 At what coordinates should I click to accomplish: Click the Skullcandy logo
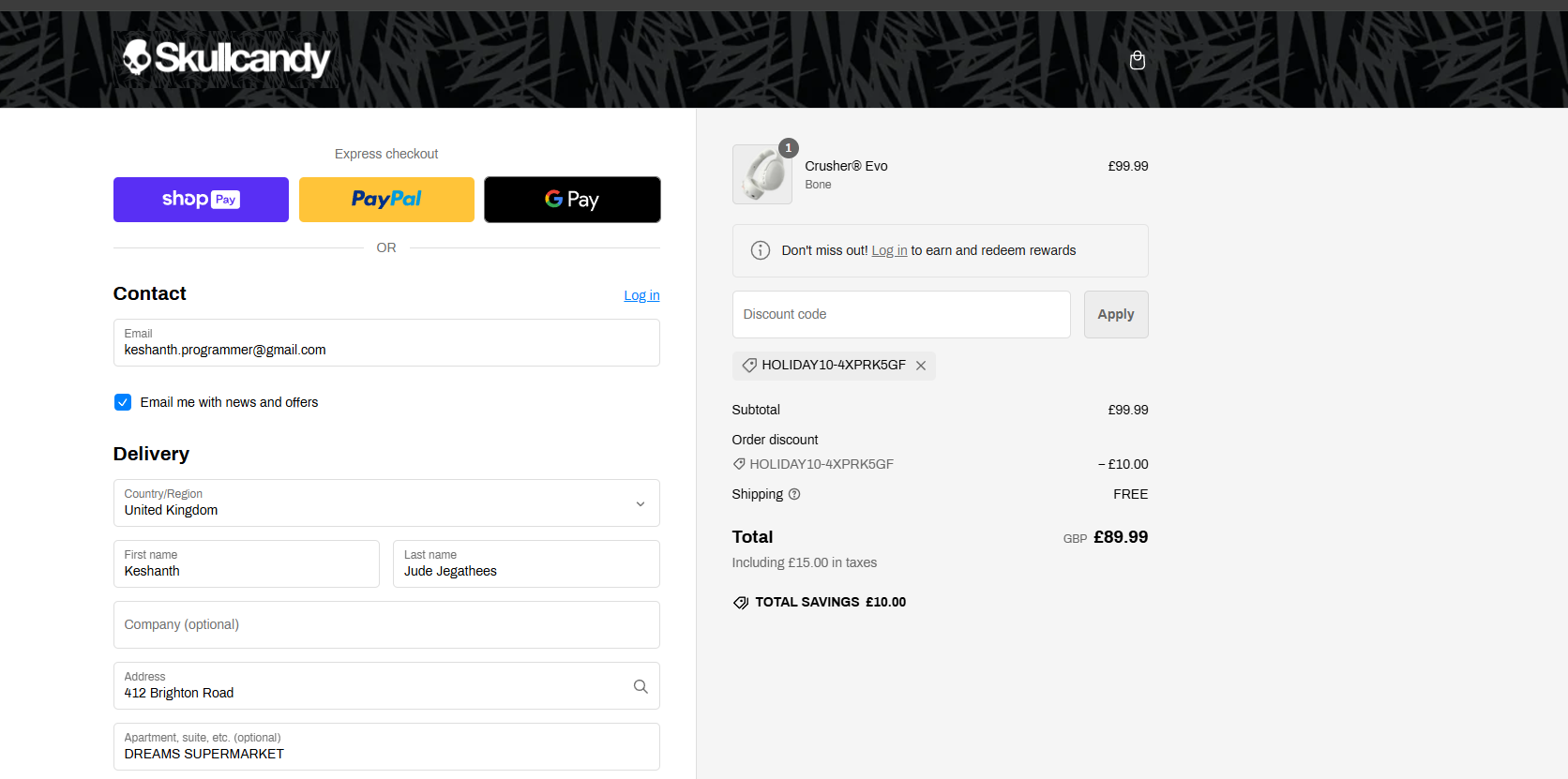[226, 58]
